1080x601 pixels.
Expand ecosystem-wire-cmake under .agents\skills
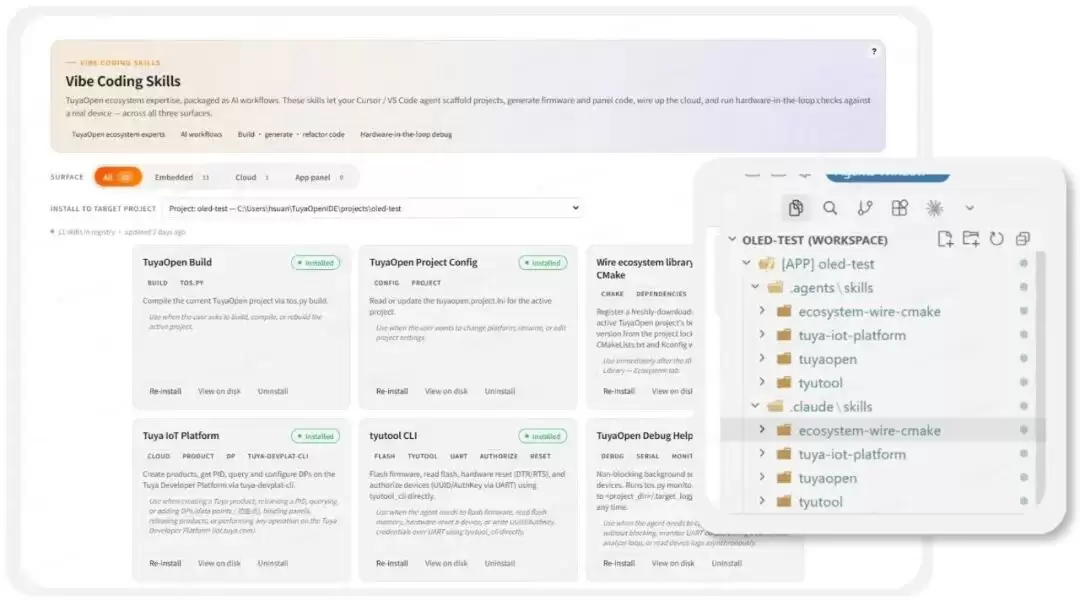762,311
